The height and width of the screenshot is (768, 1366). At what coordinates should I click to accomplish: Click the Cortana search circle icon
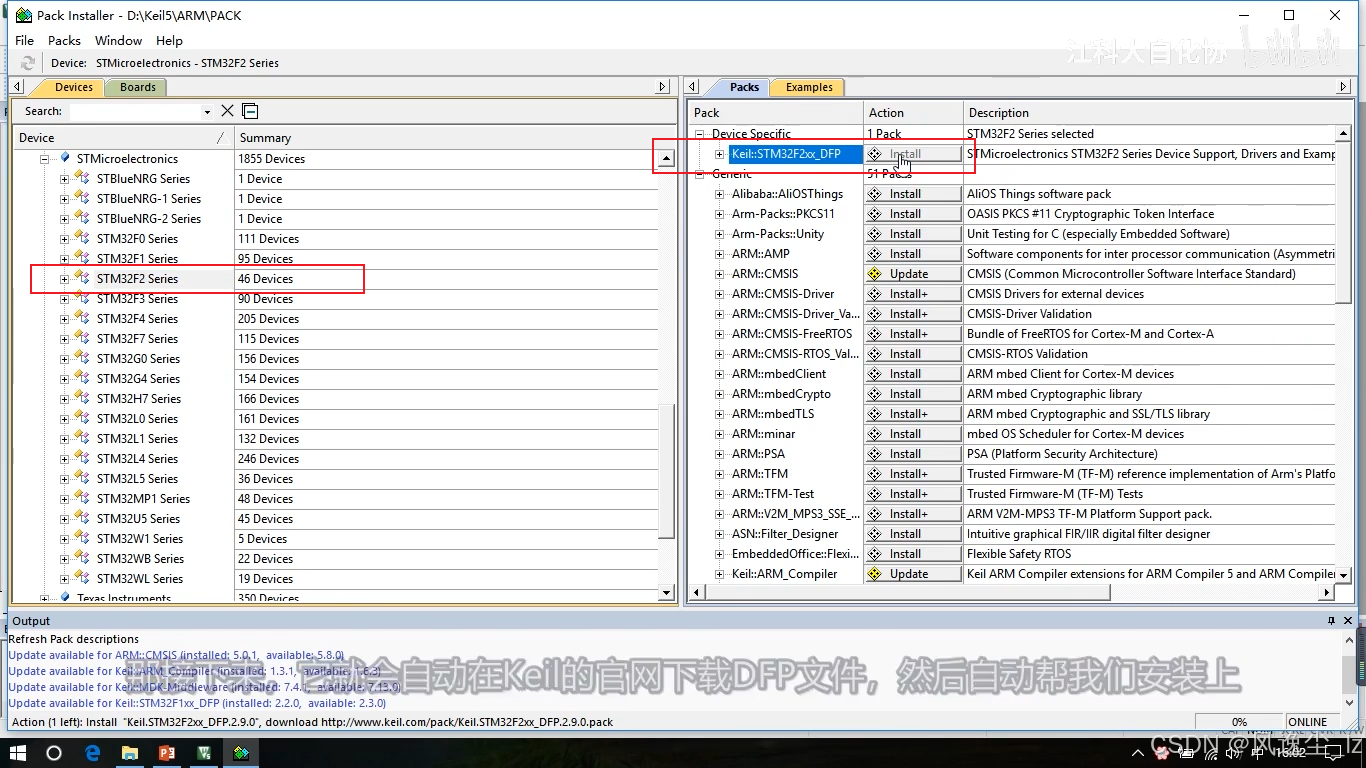click(54, 753)
